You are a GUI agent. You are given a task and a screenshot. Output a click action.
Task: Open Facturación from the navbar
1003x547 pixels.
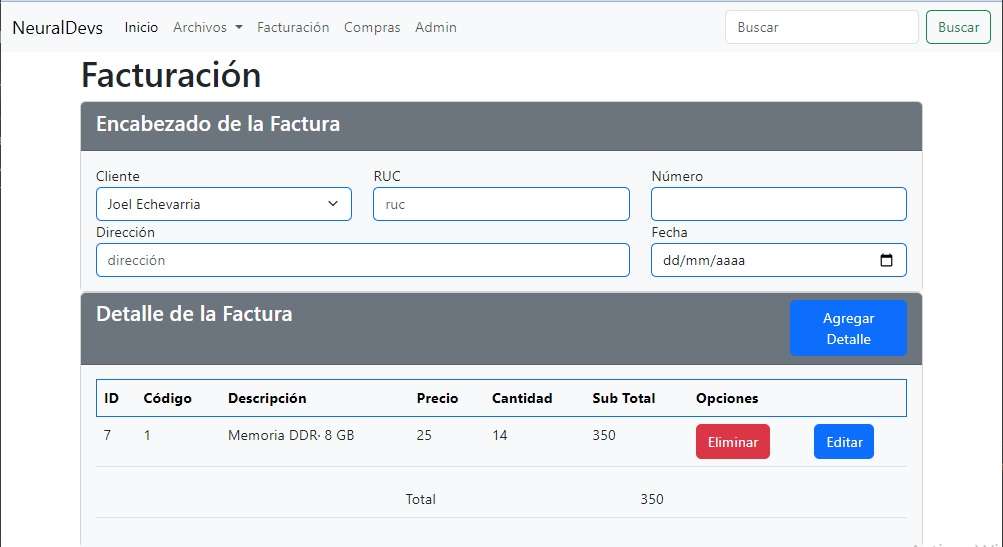pos(293,28)
